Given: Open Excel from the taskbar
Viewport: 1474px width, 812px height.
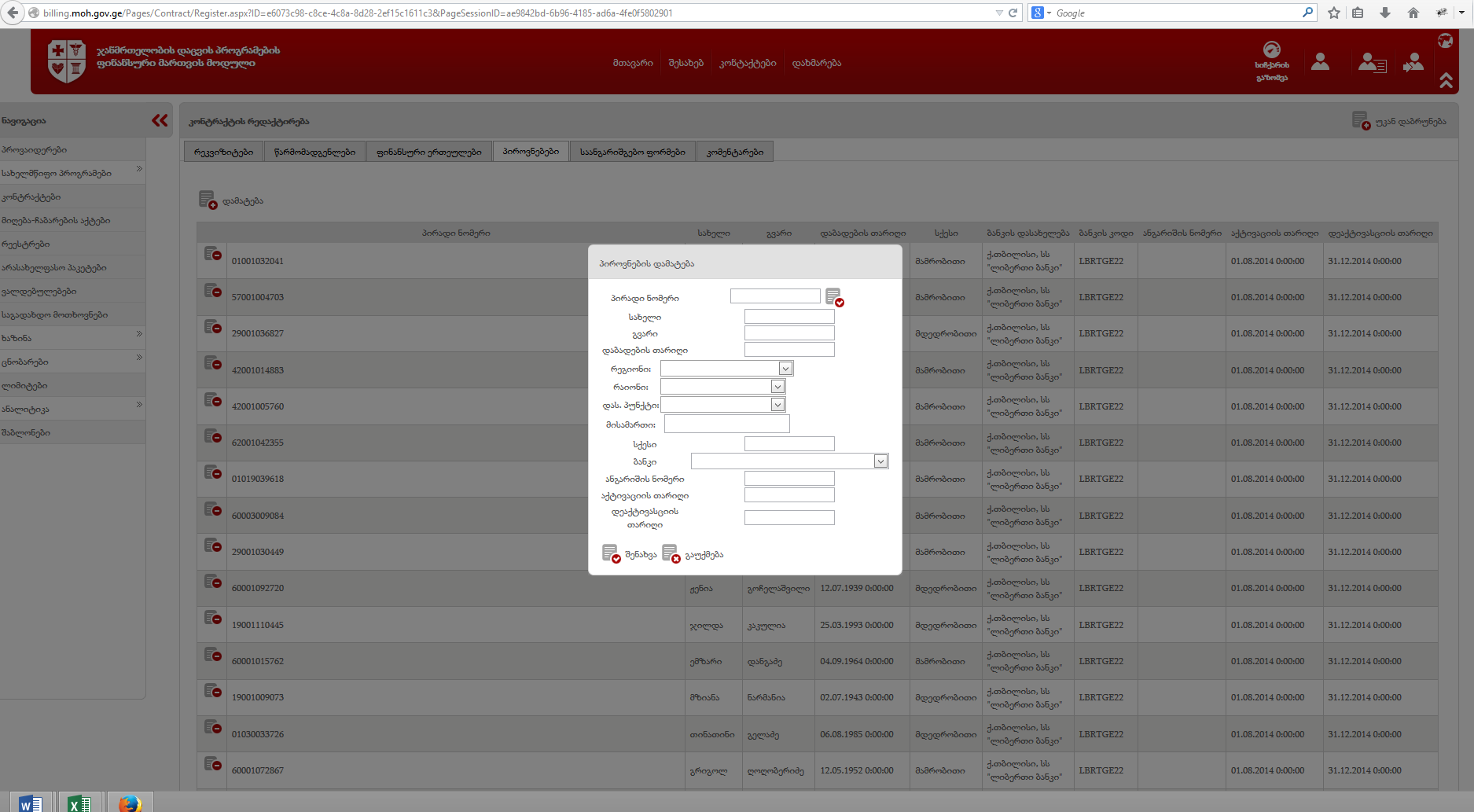Looking at the screenshot, I should point(79,803).
